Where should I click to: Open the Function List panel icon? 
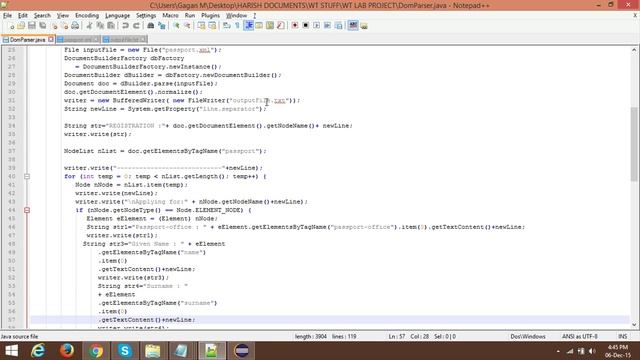point(280,26)
